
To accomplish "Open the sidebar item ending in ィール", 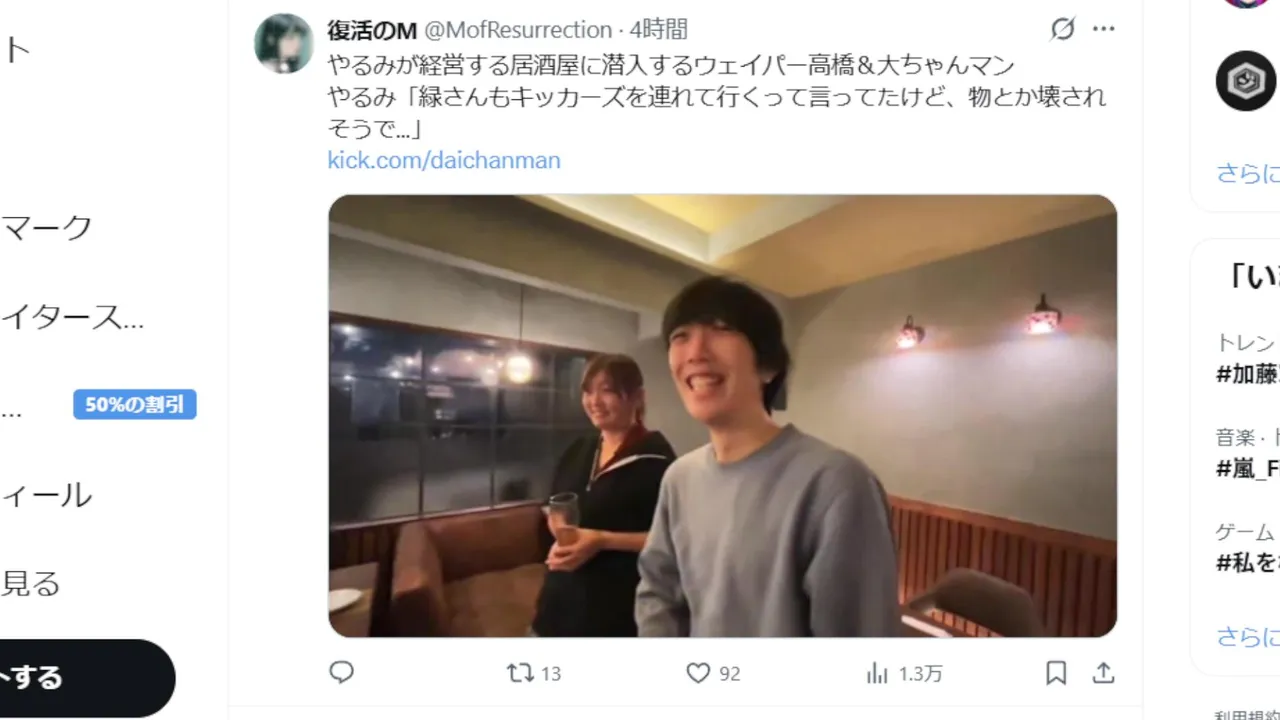I will click(47, 495).
